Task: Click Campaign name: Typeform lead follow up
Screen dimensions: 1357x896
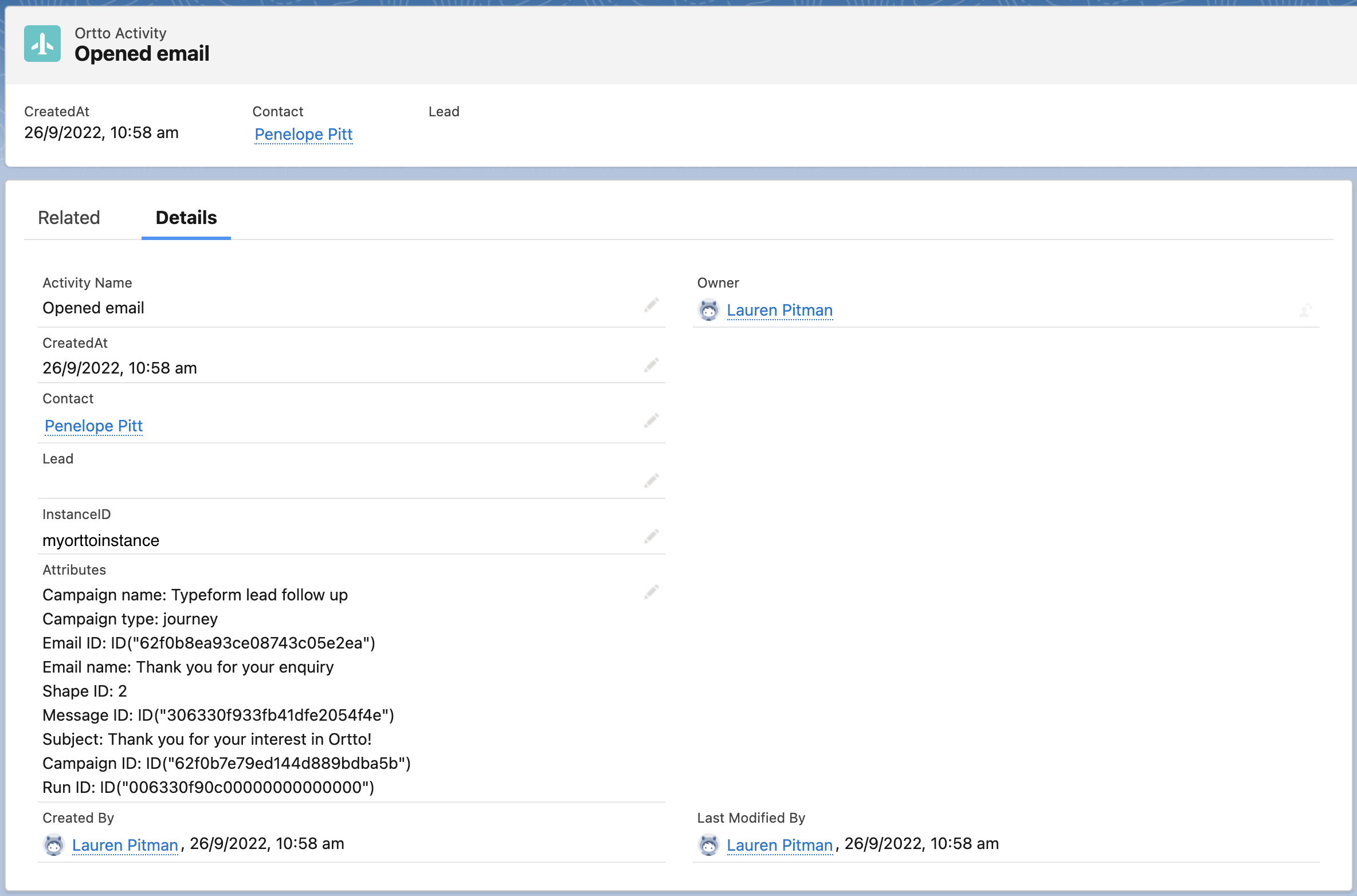Action: point(195,595)
